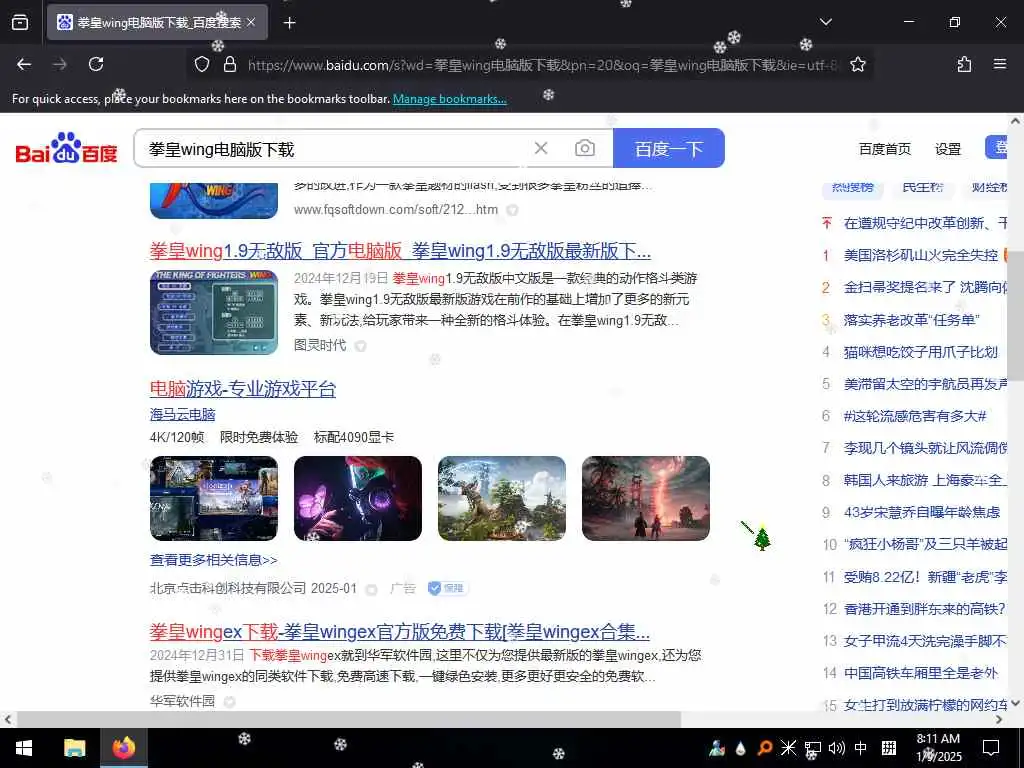Open the green landscape game image

point(502,498)
